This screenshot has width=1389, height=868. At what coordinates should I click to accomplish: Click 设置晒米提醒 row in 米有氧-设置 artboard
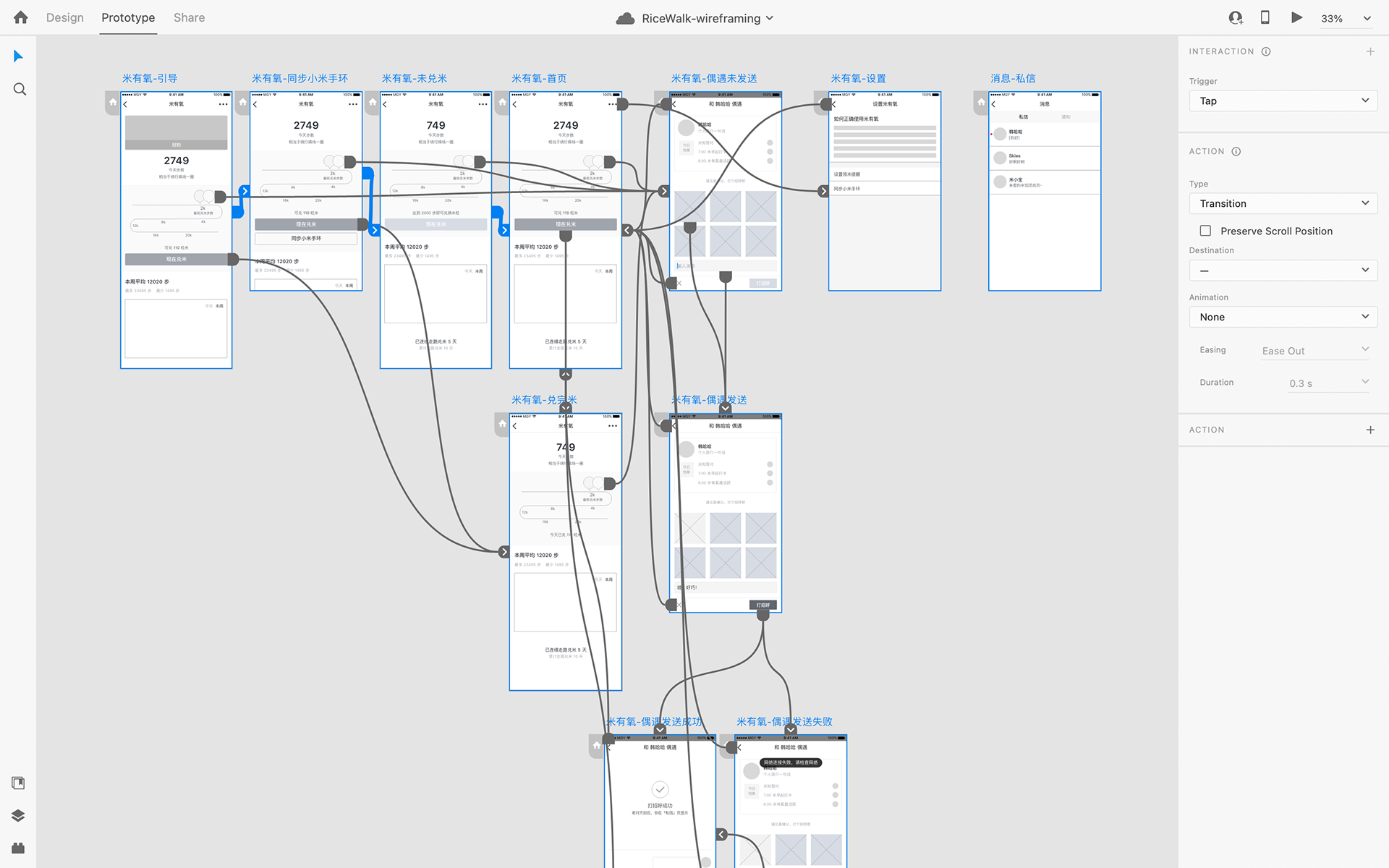[x=885, y=174]
